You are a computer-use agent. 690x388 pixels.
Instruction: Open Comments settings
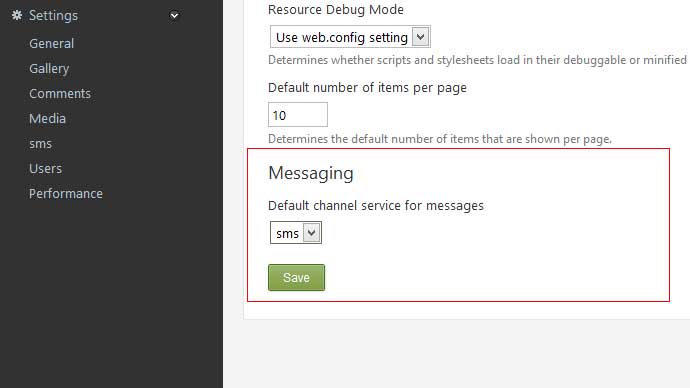pos(60,94)
